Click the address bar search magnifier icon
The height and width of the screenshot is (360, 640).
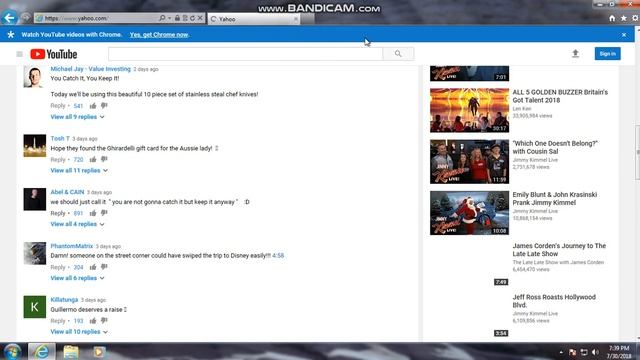(162, 18)
